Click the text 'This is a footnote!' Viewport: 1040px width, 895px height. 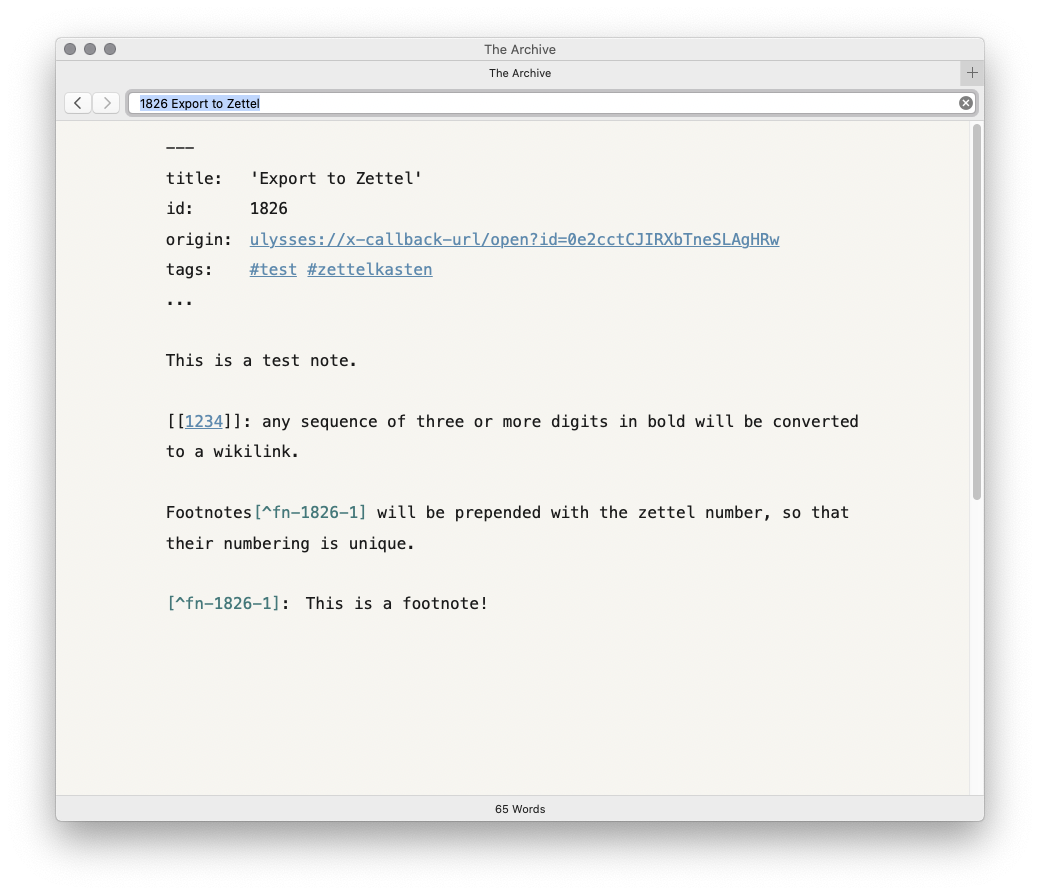point(397,603)
